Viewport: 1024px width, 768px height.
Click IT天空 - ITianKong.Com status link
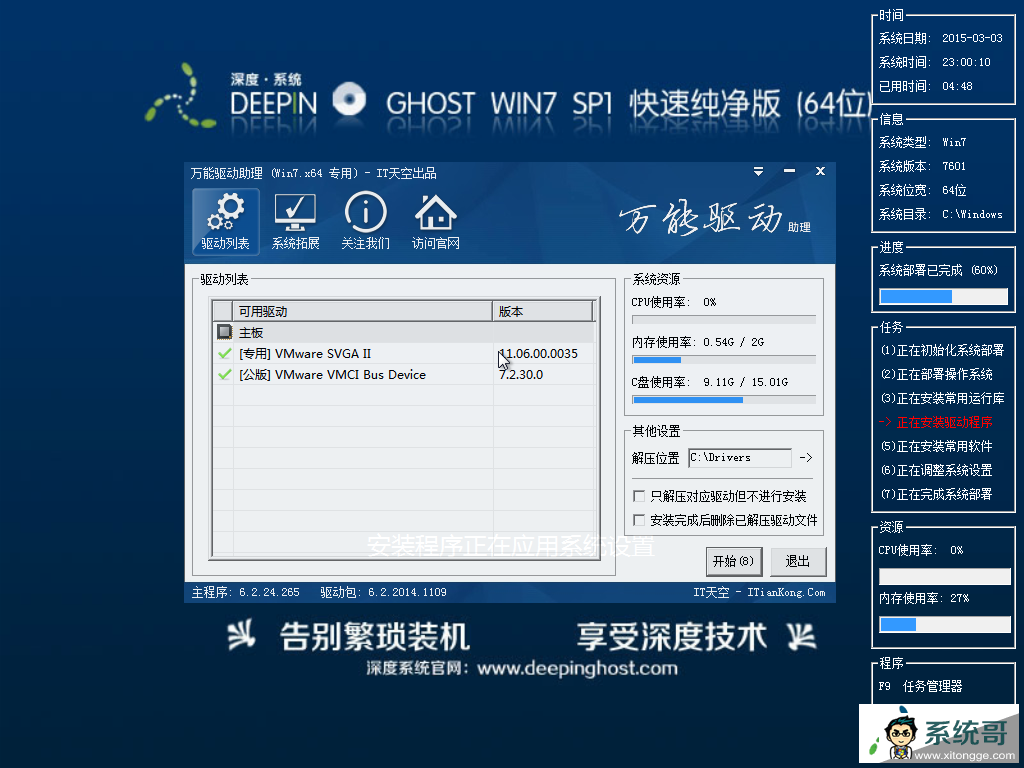point(759,592)
